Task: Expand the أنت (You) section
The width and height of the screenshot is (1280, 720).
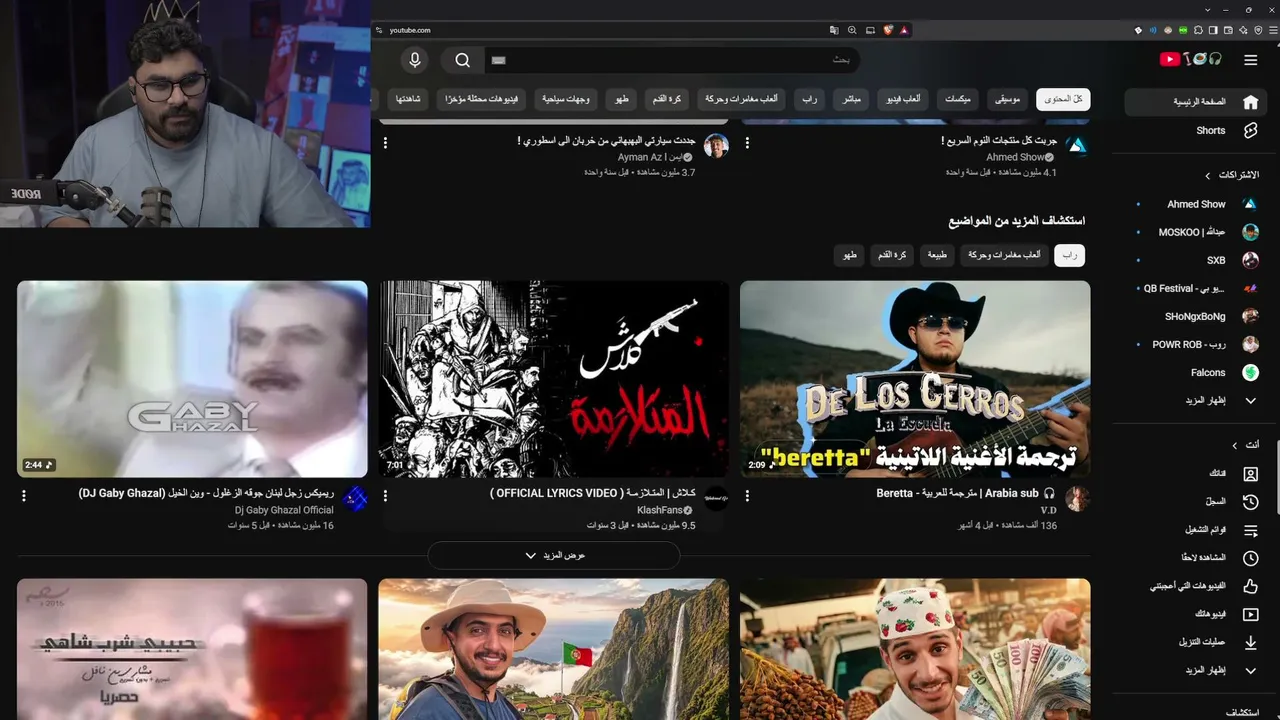Action: coord(1245,445)
